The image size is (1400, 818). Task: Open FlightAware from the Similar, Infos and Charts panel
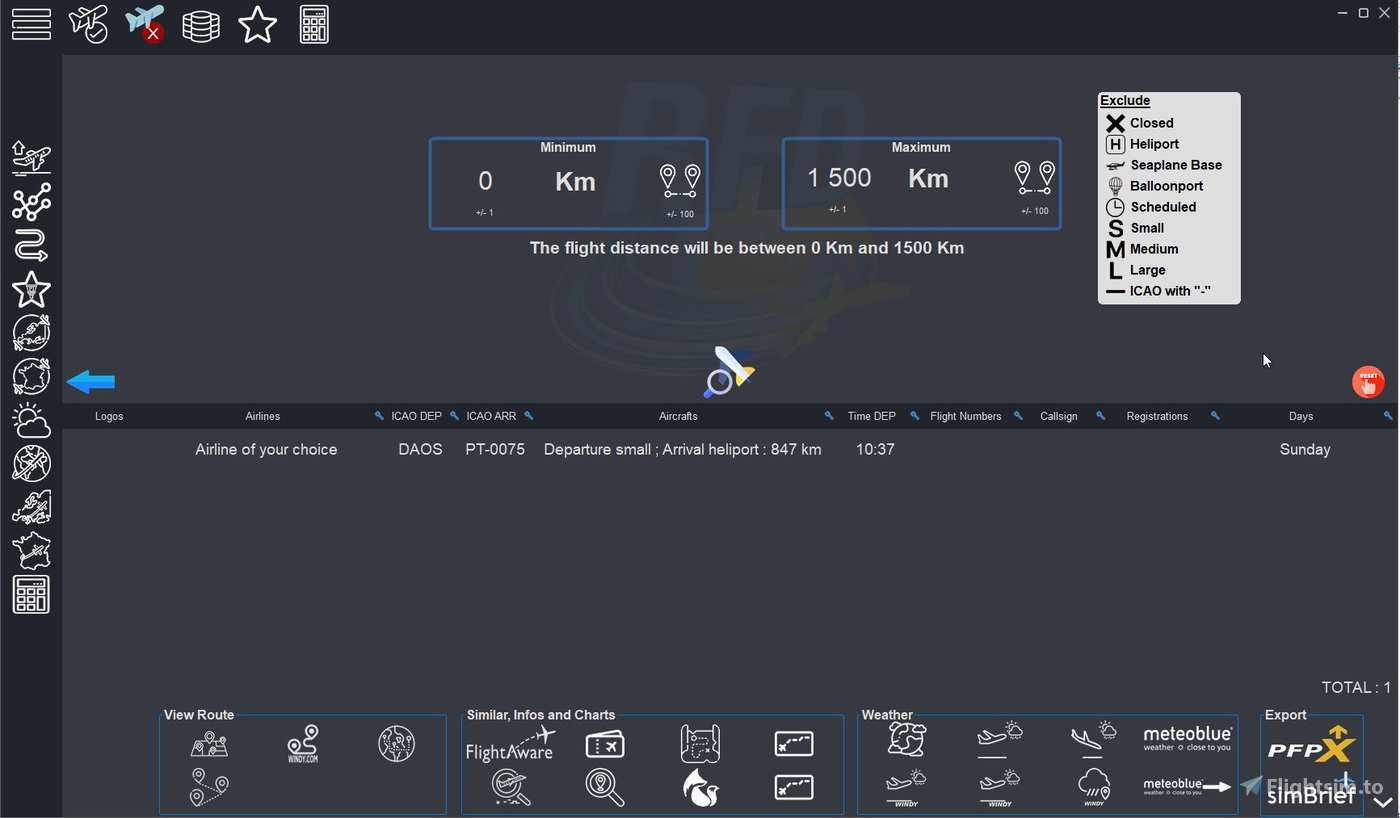(x=510, y=744)
